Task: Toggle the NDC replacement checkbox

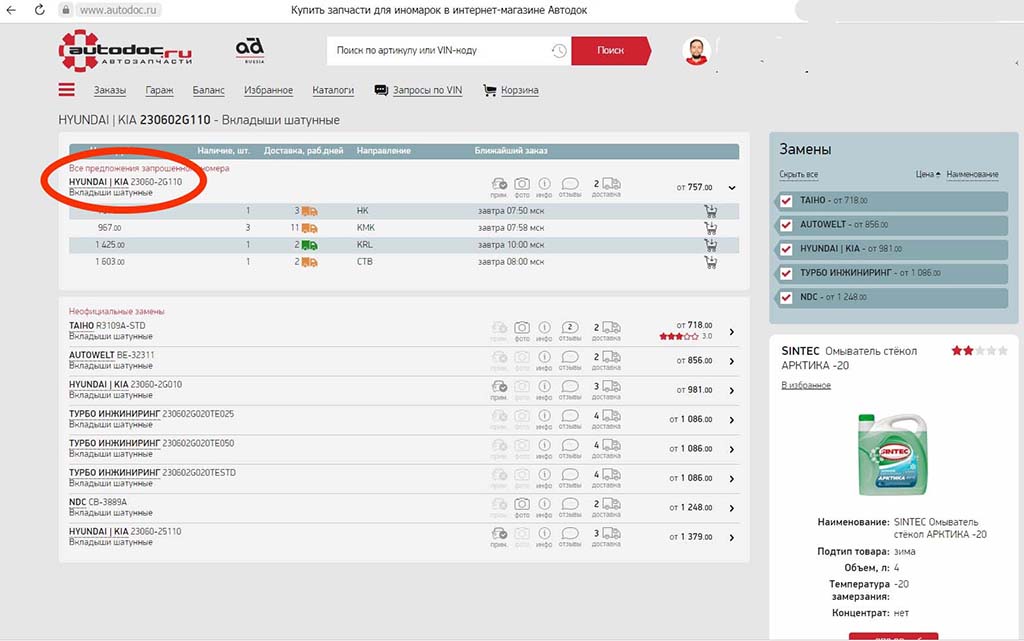Action: coord(786,297)
